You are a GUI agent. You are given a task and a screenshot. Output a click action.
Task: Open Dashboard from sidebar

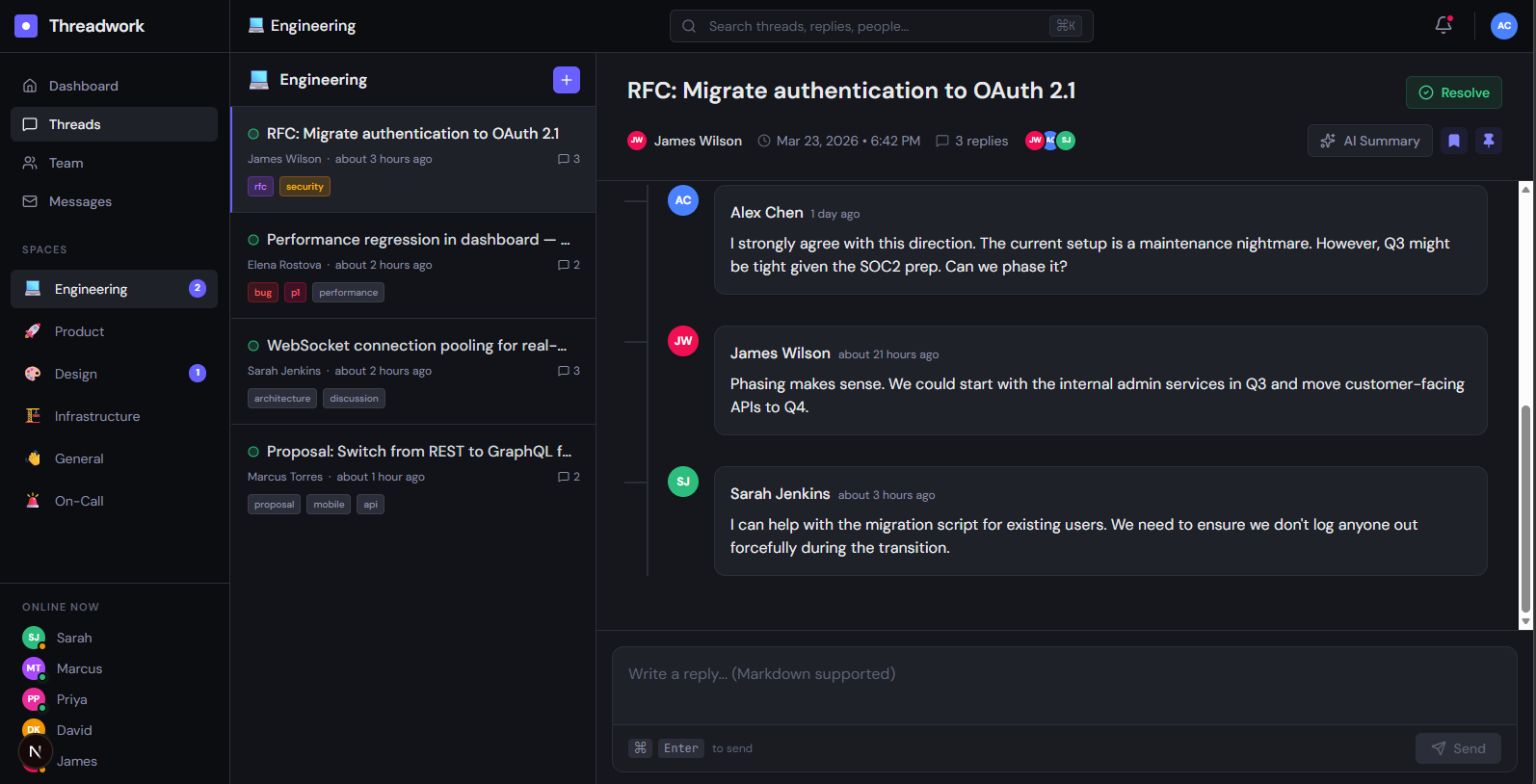point(84,86)
